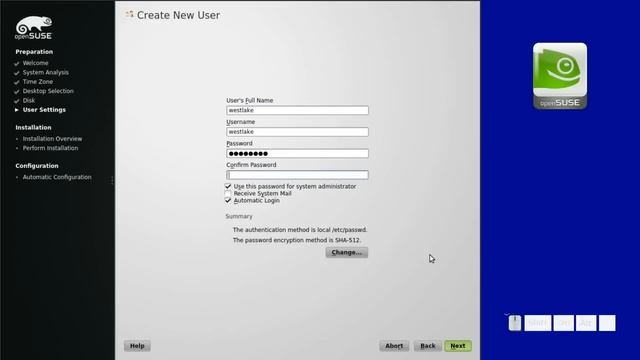This screenshot has width=640, height=360.
Task: Focus the User's Full Name field
Action: point(297,110)
